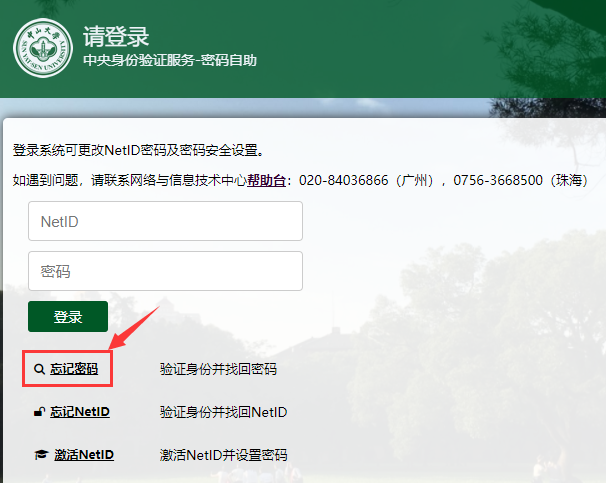
Task: Focus the 密码 password field
Action: click(165, 271)
